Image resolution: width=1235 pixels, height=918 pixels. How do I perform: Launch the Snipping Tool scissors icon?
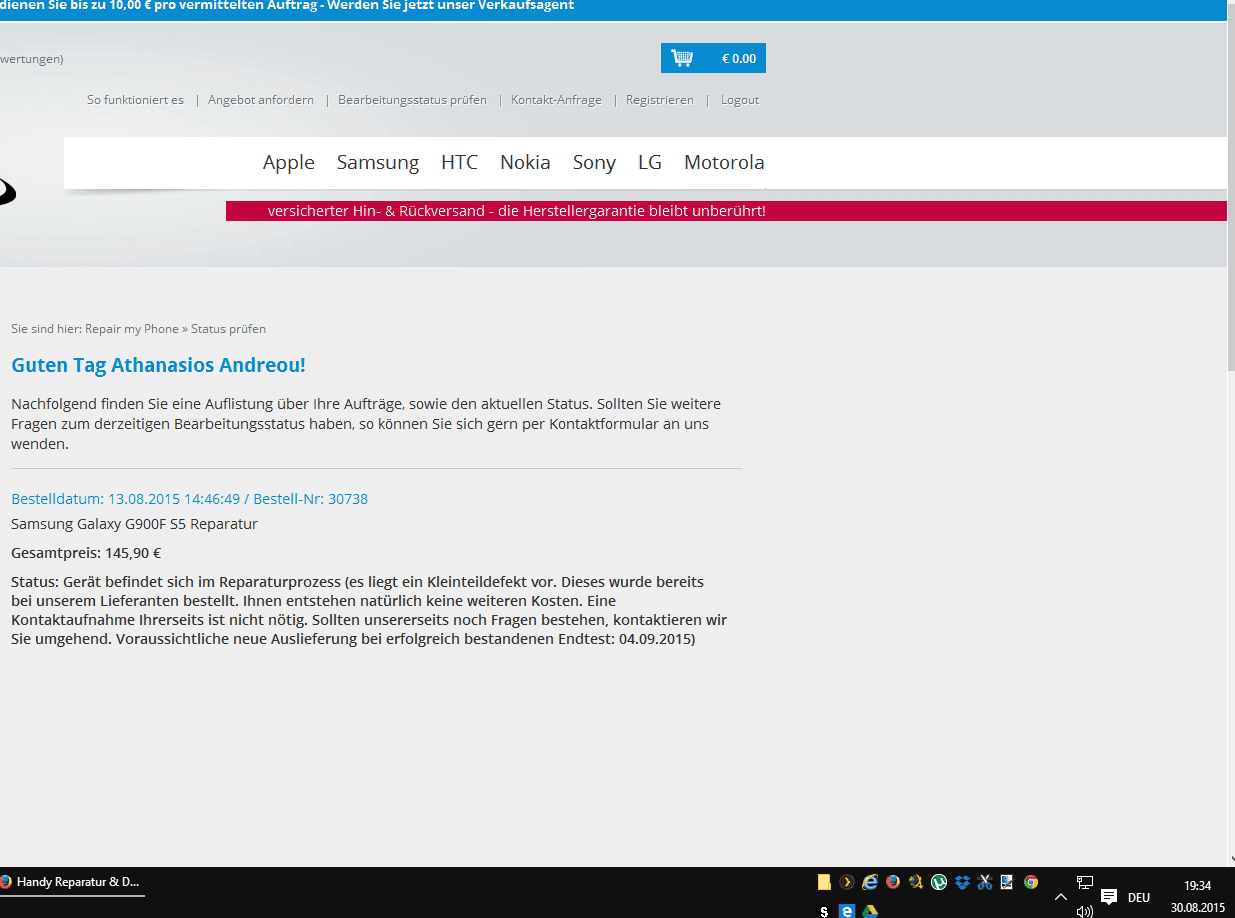coord(985,882)
